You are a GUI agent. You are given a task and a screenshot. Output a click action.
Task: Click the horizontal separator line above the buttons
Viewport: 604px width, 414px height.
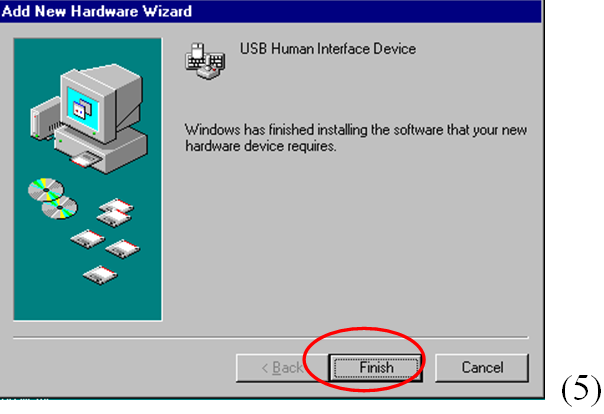(x=270, y=338)
